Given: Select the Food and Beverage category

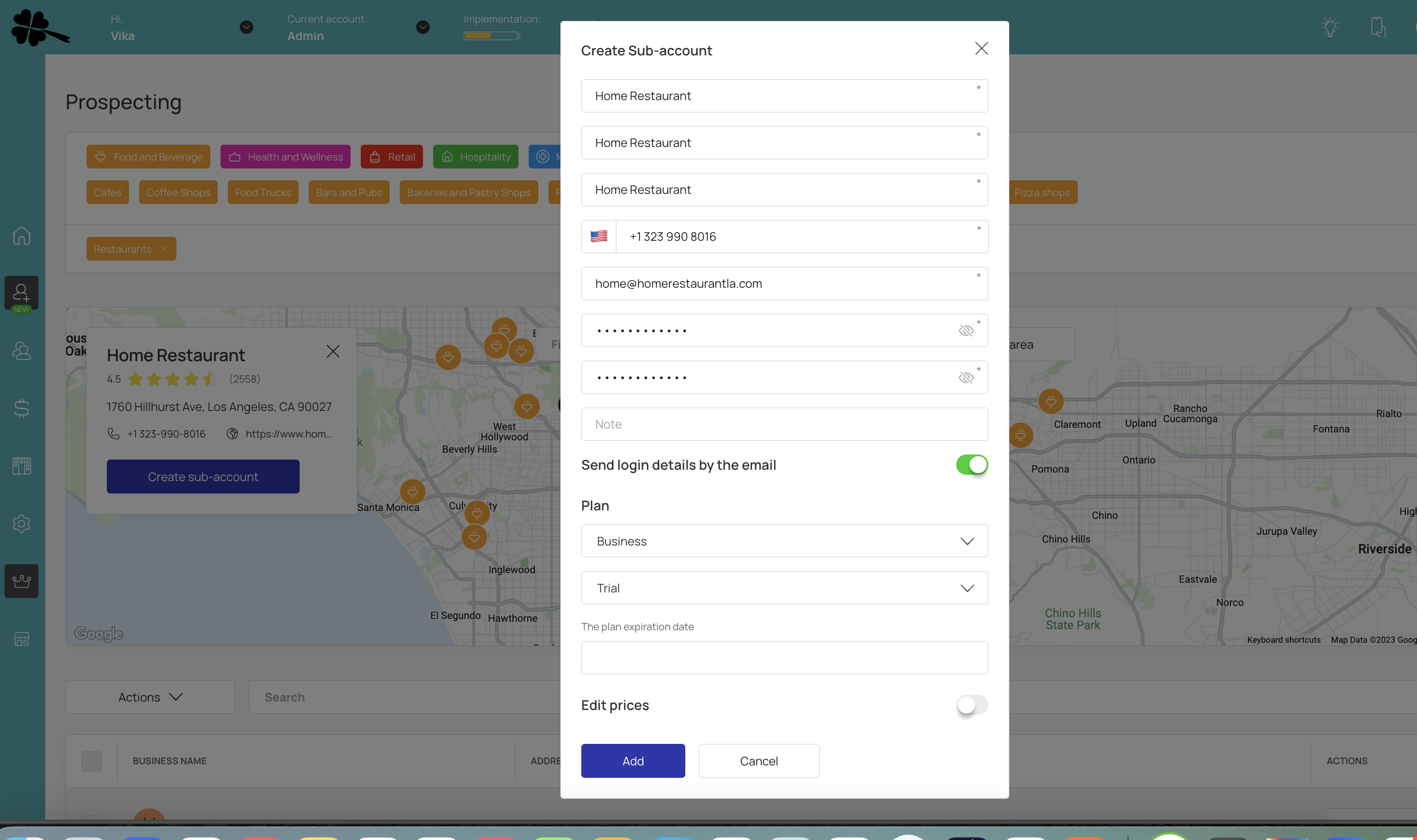Looking at the screenshot, I should (x=148, y=157).
